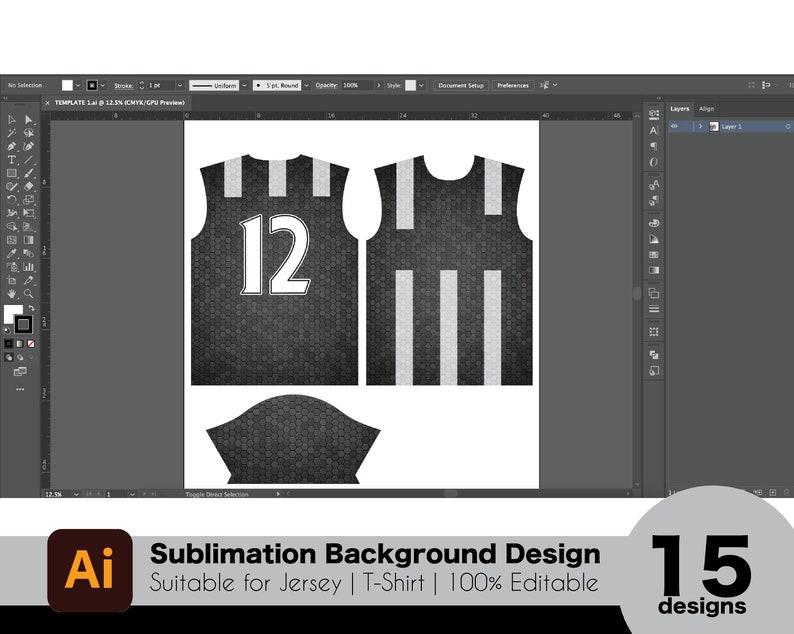Select the Rectangle tool

pos(12,173)
